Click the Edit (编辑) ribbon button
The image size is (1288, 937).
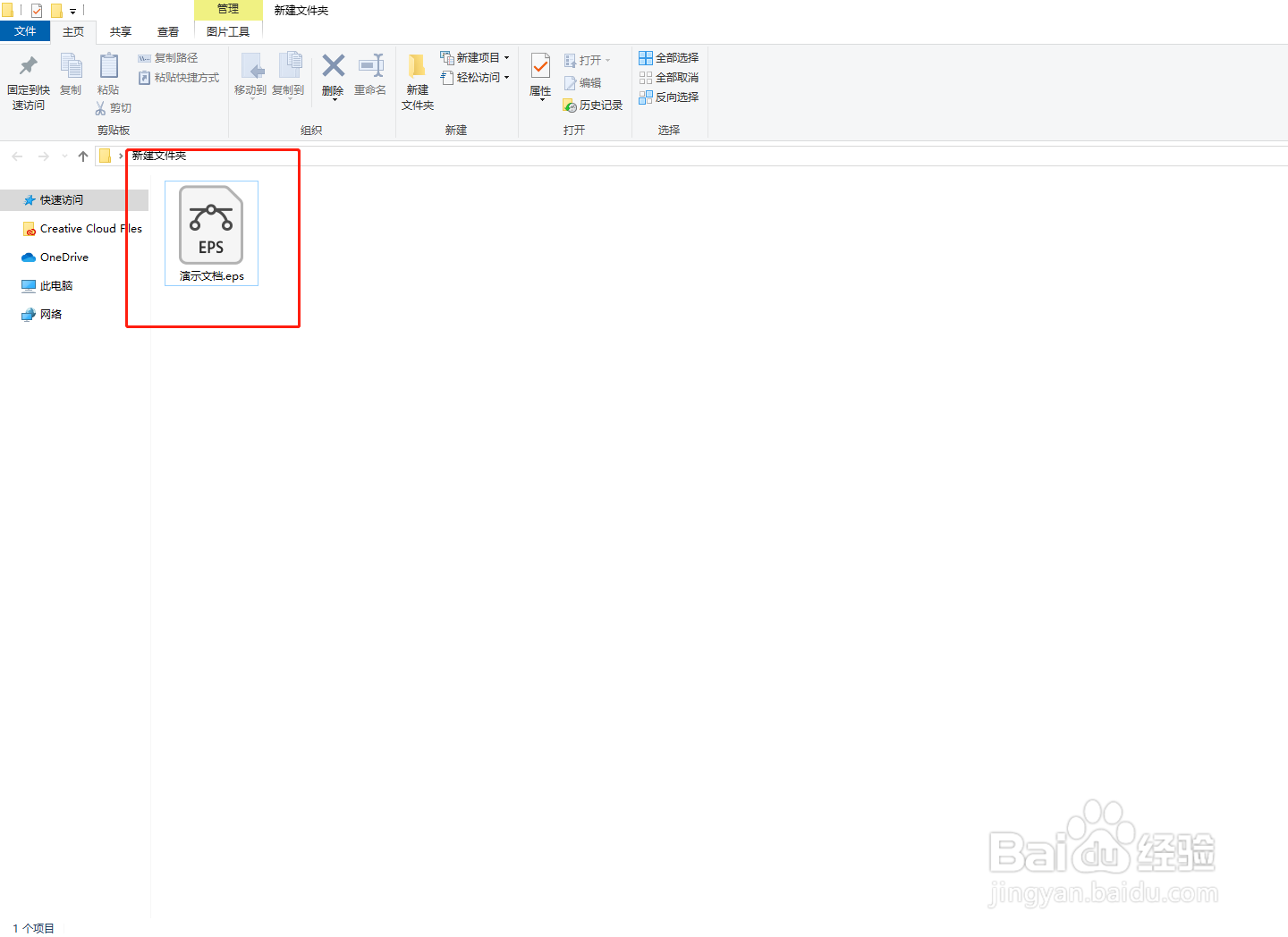tap(582, 83)
